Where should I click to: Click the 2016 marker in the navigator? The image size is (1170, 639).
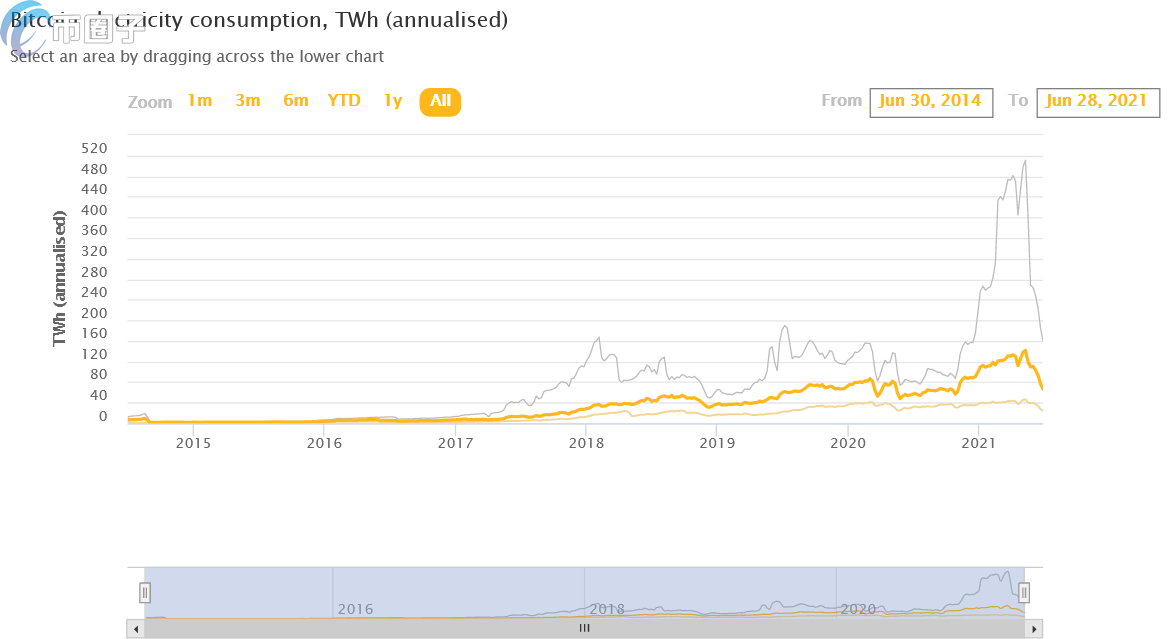tap(355, 608)
